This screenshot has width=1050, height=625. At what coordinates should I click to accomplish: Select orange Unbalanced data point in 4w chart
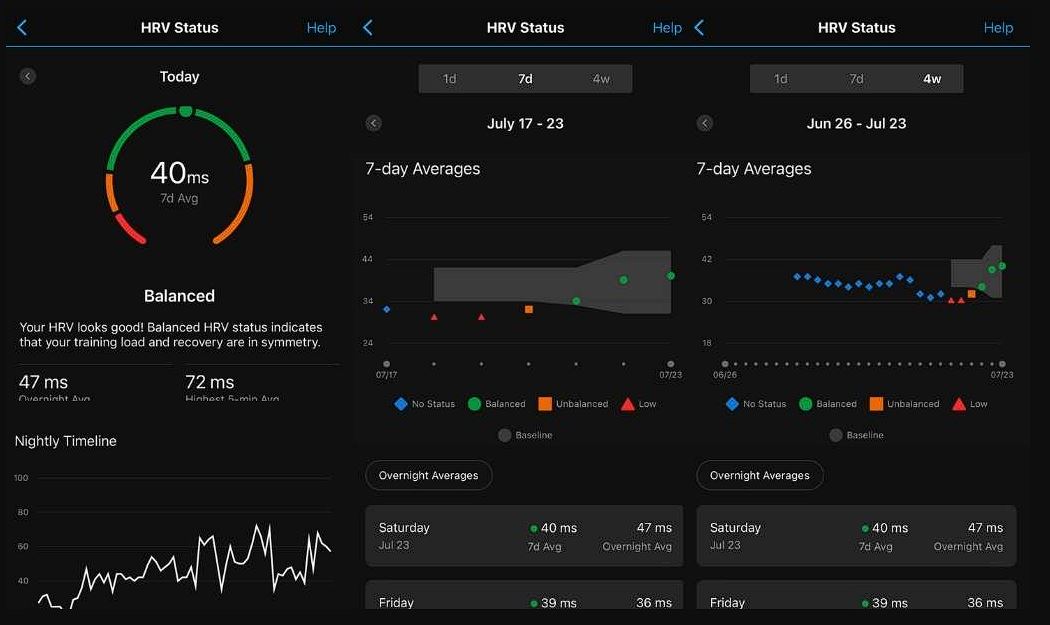pos(972,293)
